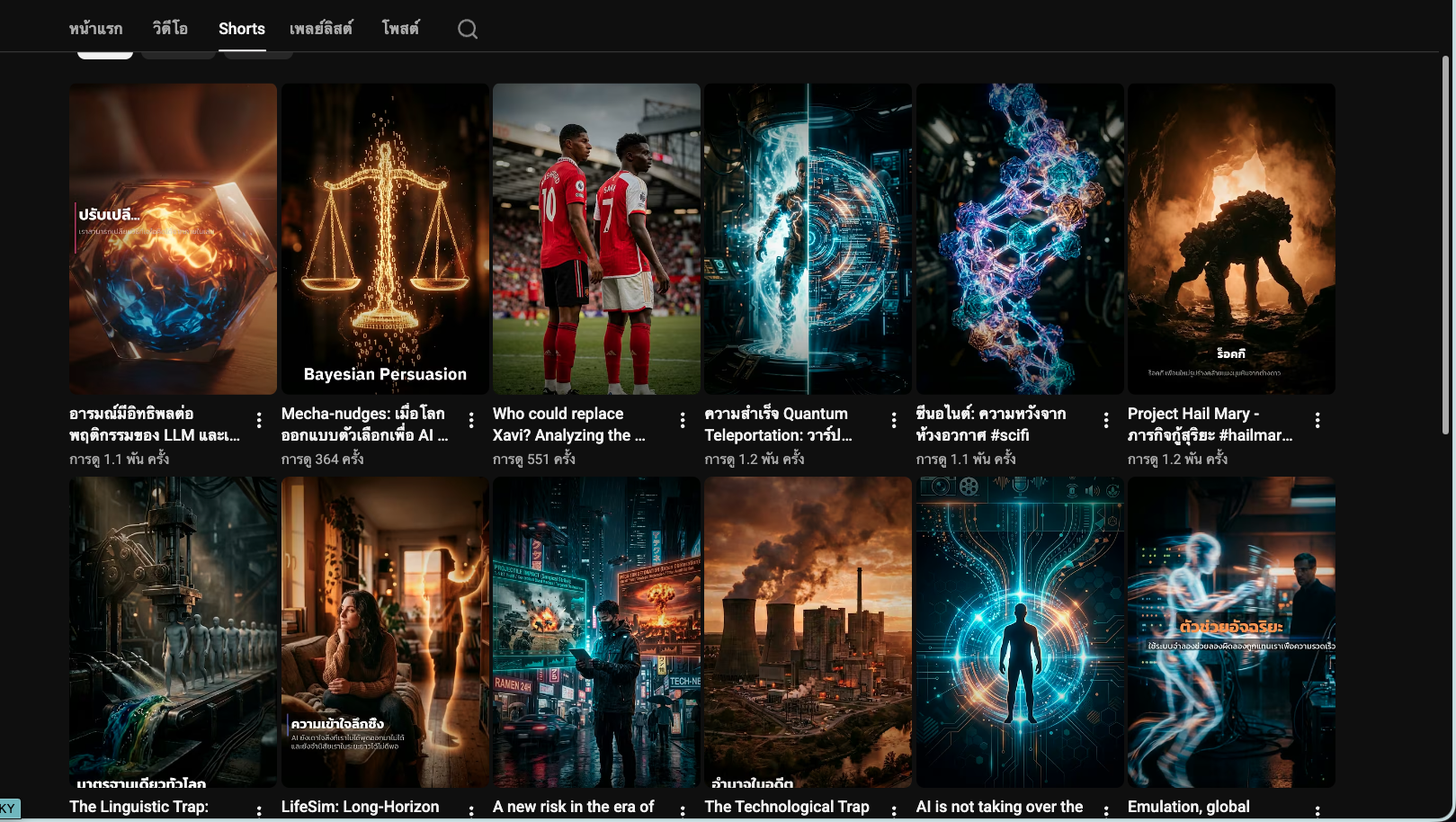This screenshot has height=822, width=1456.
Task: Open three-dot menu for Project Hail Mary short
Action: [x=1318, y=420]
